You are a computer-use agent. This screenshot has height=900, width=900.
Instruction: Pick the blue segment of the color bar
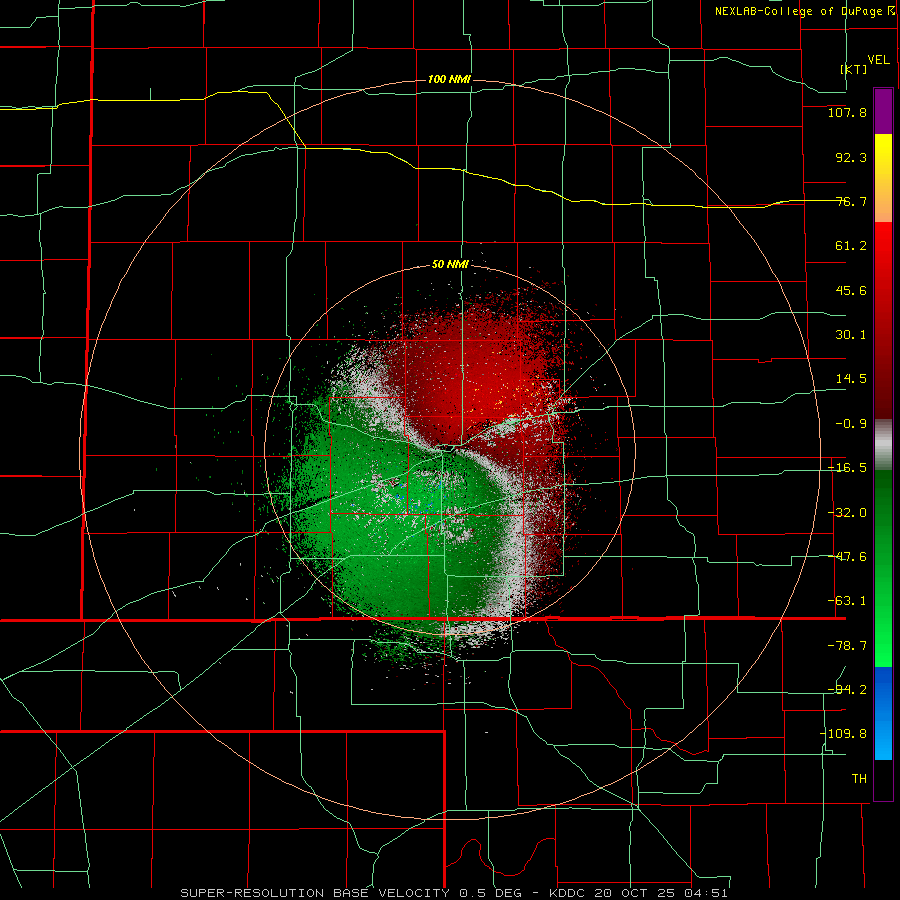point(883,713)
